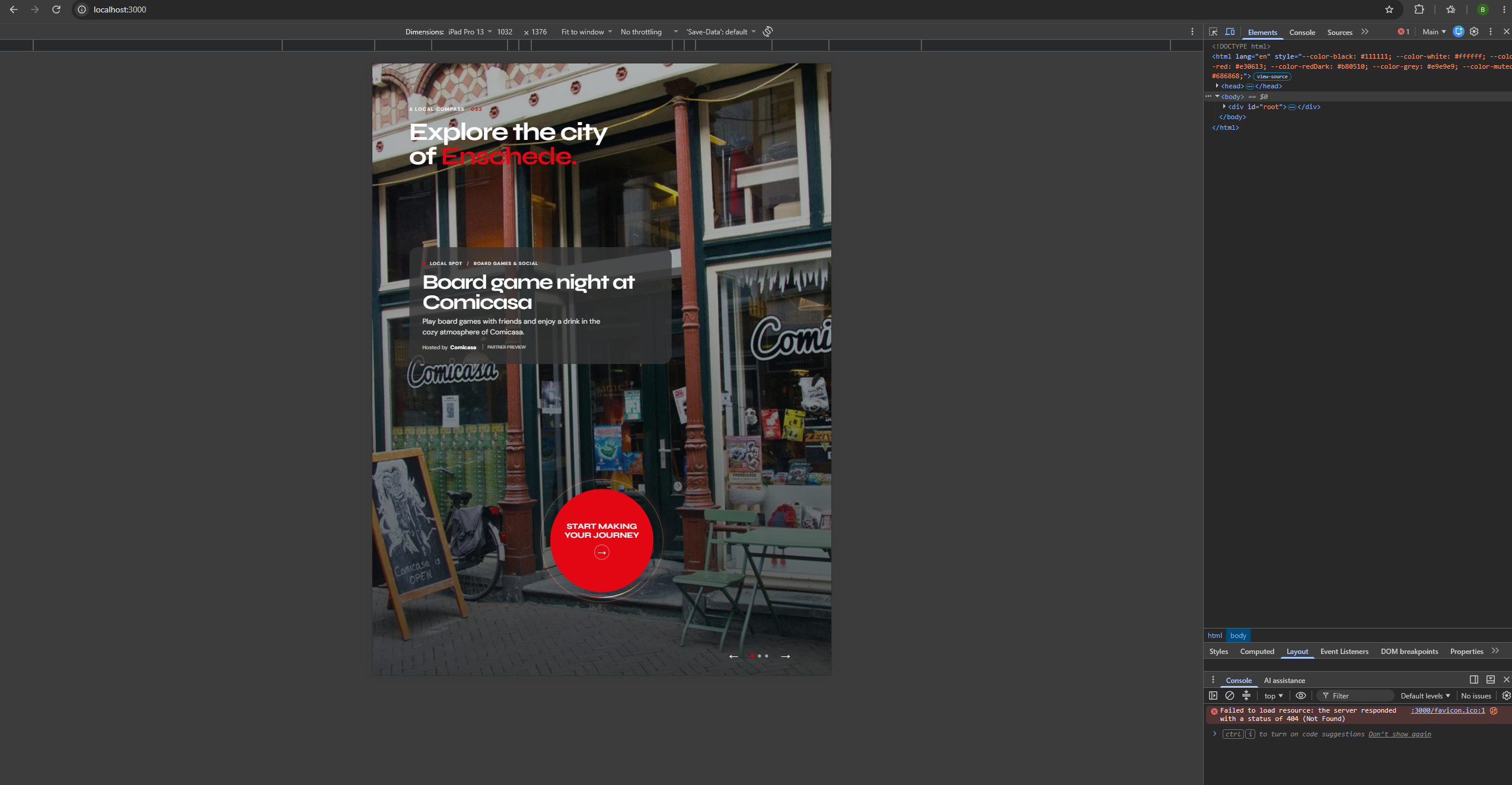
Task: Open the Event Listeners tab
Action: [x=1344, y=652]
